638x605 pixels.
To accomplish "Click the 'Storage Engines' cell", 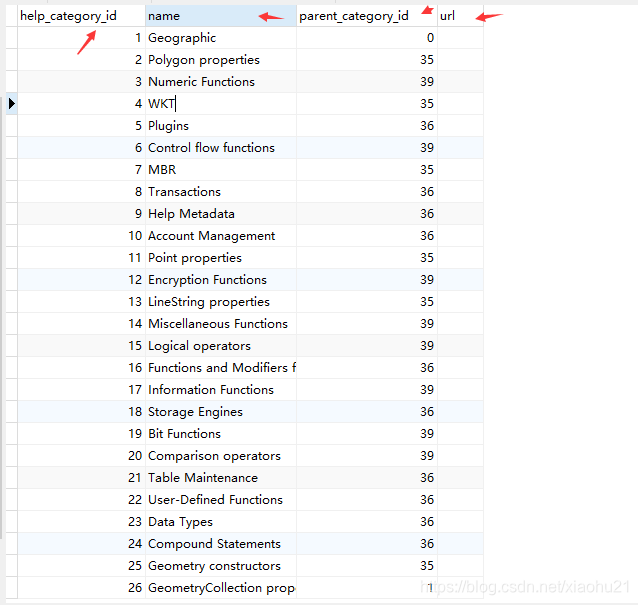I will pos(221,411).
